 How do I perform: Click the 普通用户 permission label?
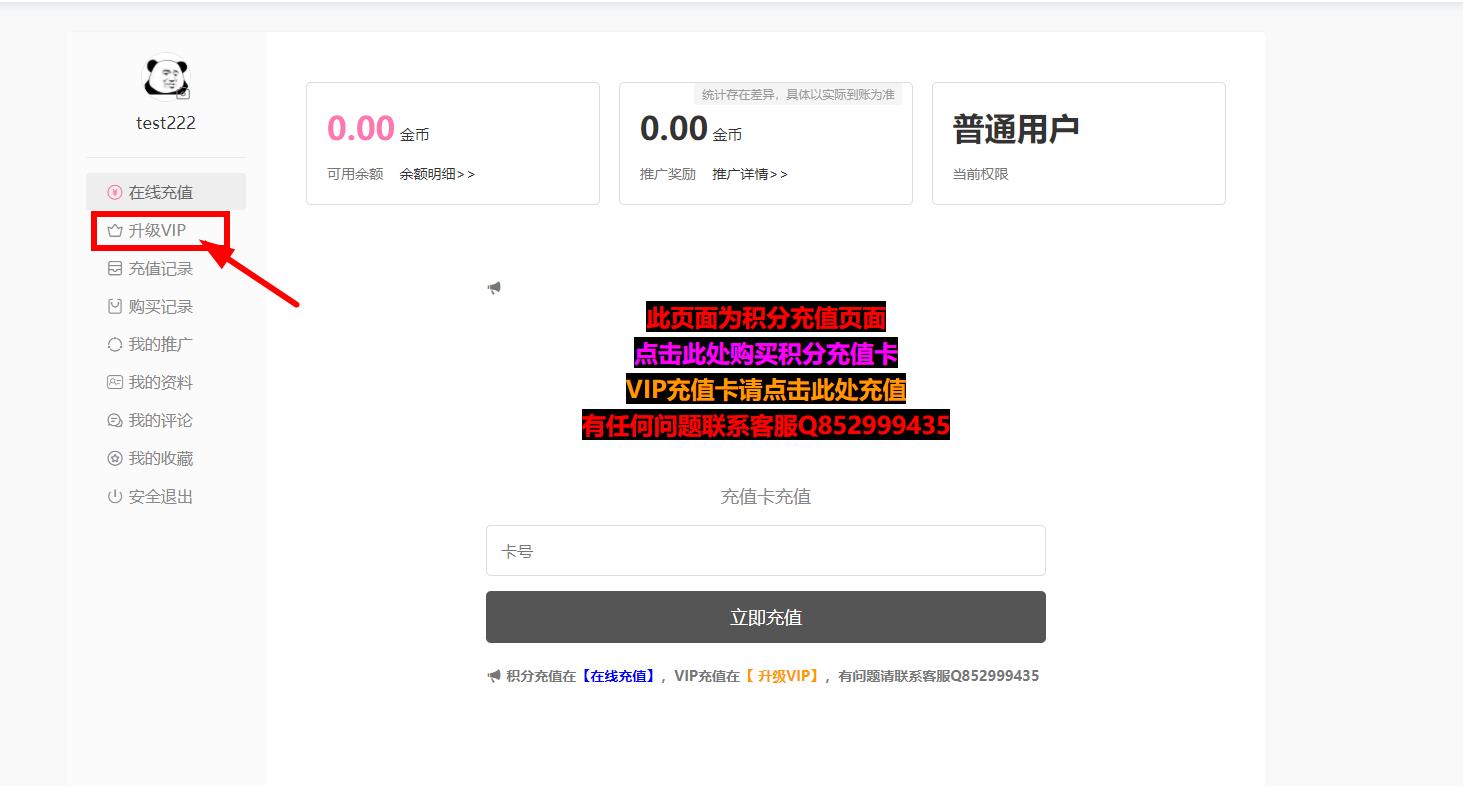[1016, 129]
